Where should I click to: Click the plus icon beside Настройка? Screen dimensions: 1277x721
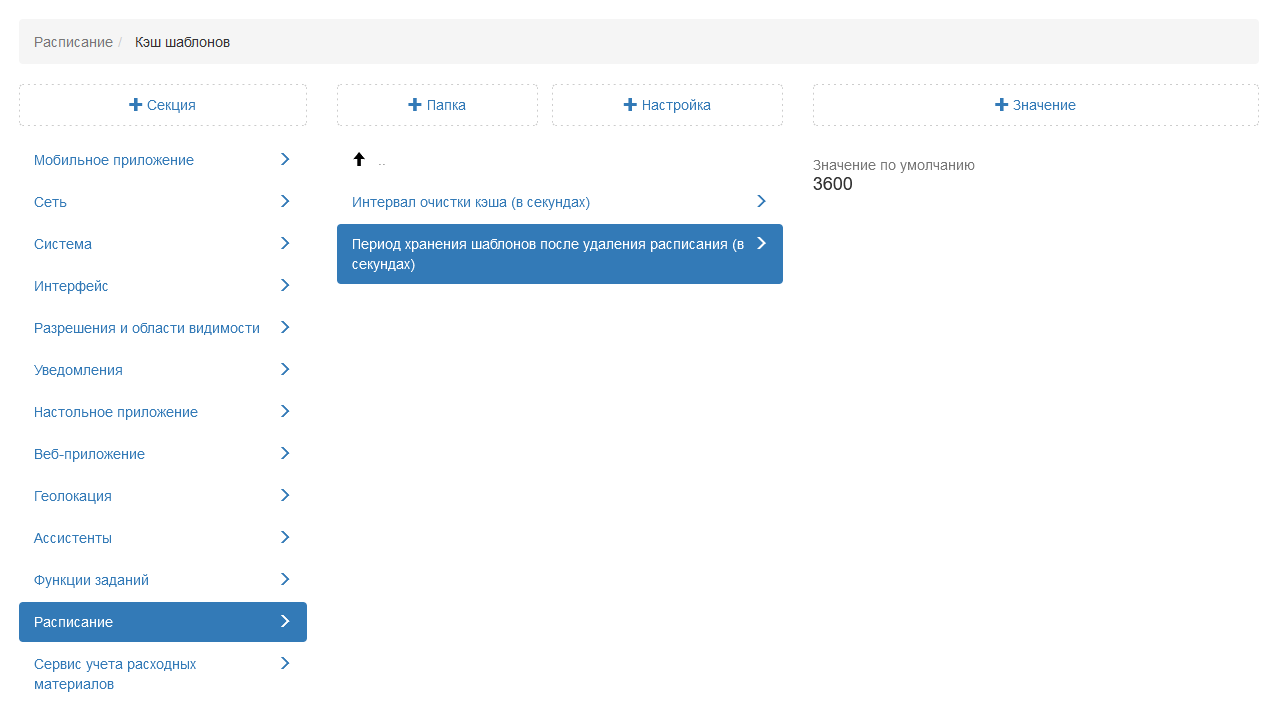(x=630, y=105)
